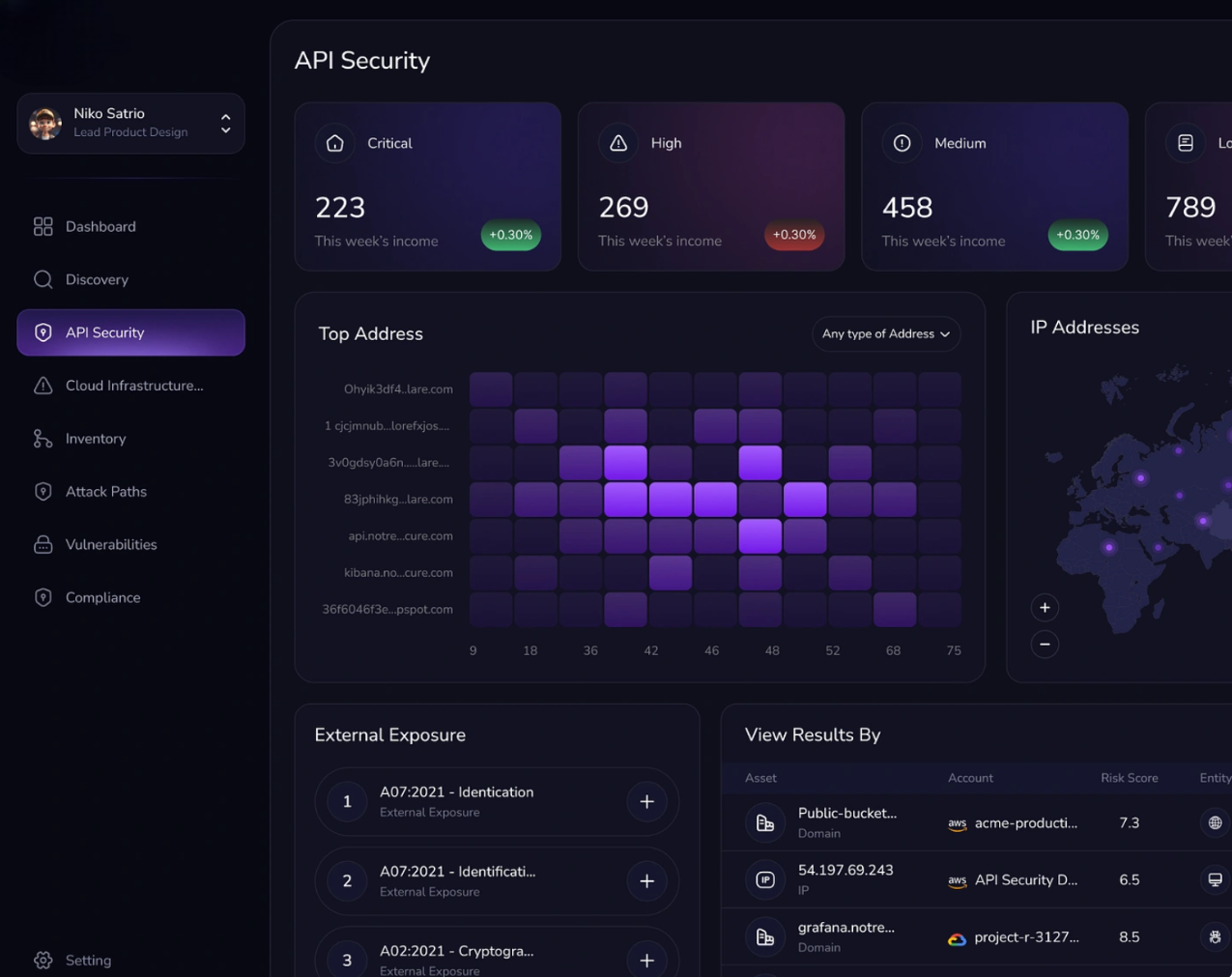
Task: Click the Critical card +0.30% badge
Action: tap(511, 235)
